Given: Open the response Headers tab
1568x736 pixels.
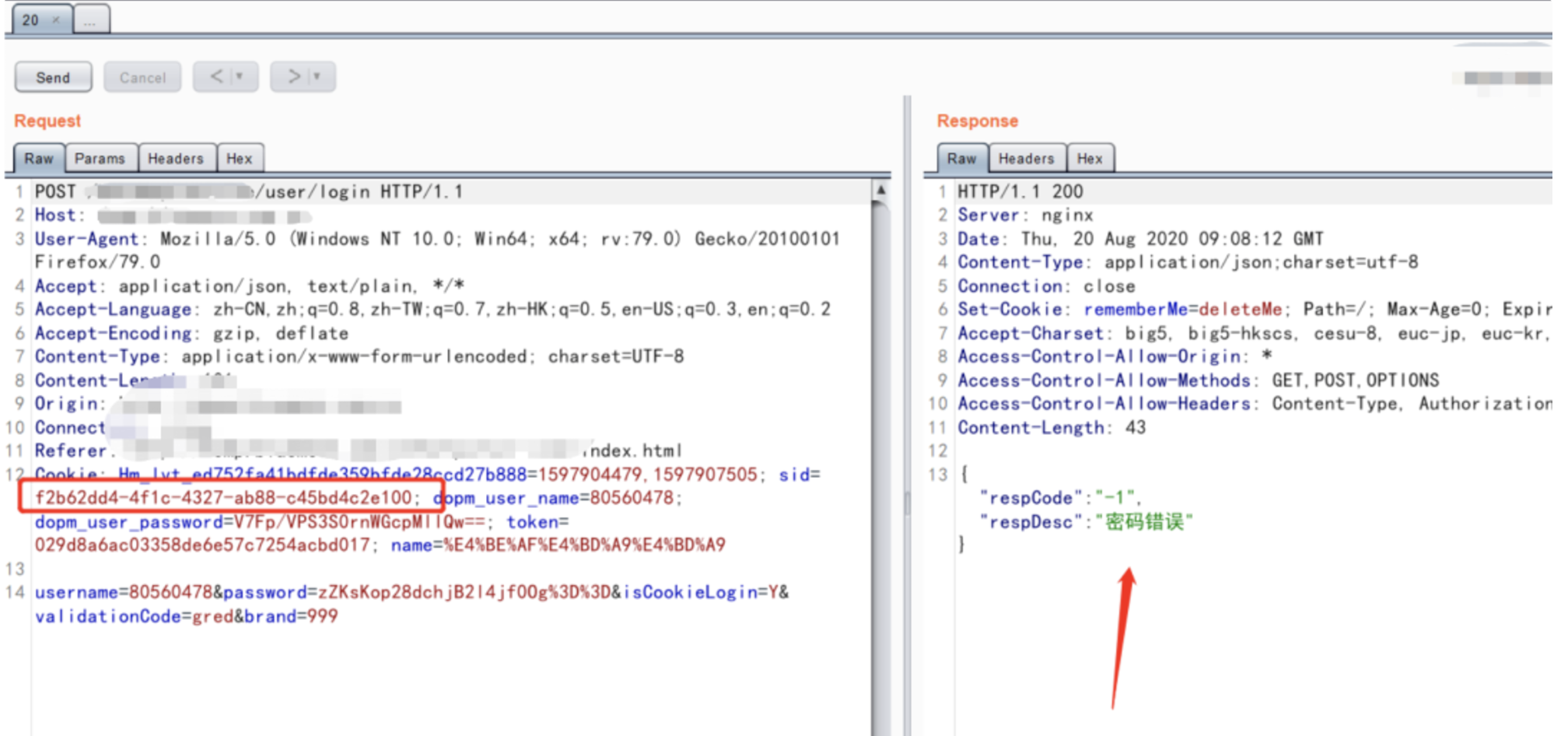Looking at the screenshot, I should coord(1026,159).
